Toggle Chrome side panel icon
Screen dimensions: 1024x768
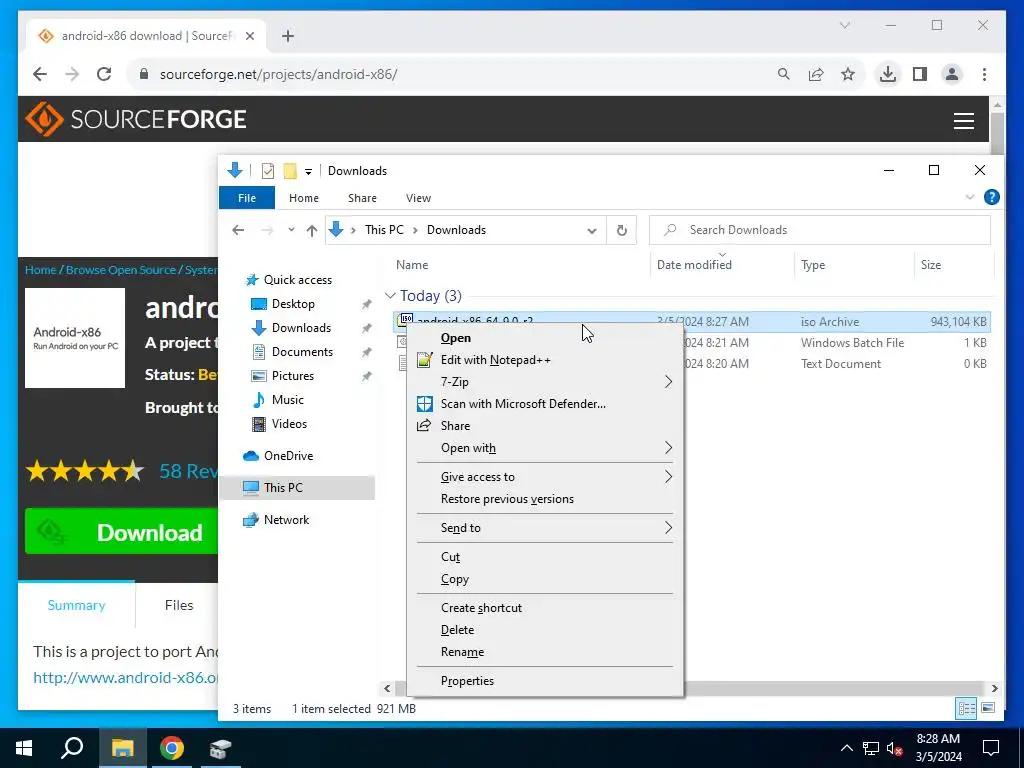(x=920, y=74)
